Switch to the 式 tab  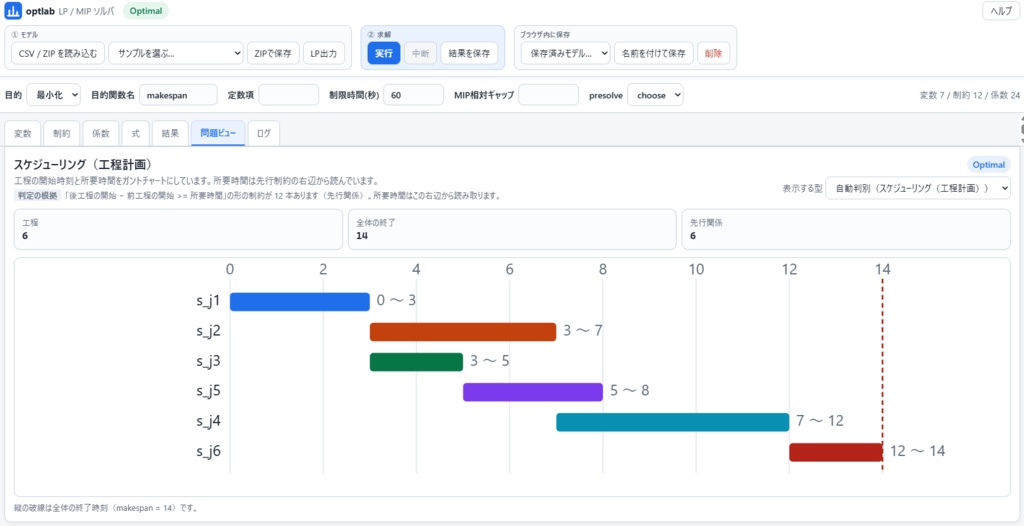(x=136, y=133)
